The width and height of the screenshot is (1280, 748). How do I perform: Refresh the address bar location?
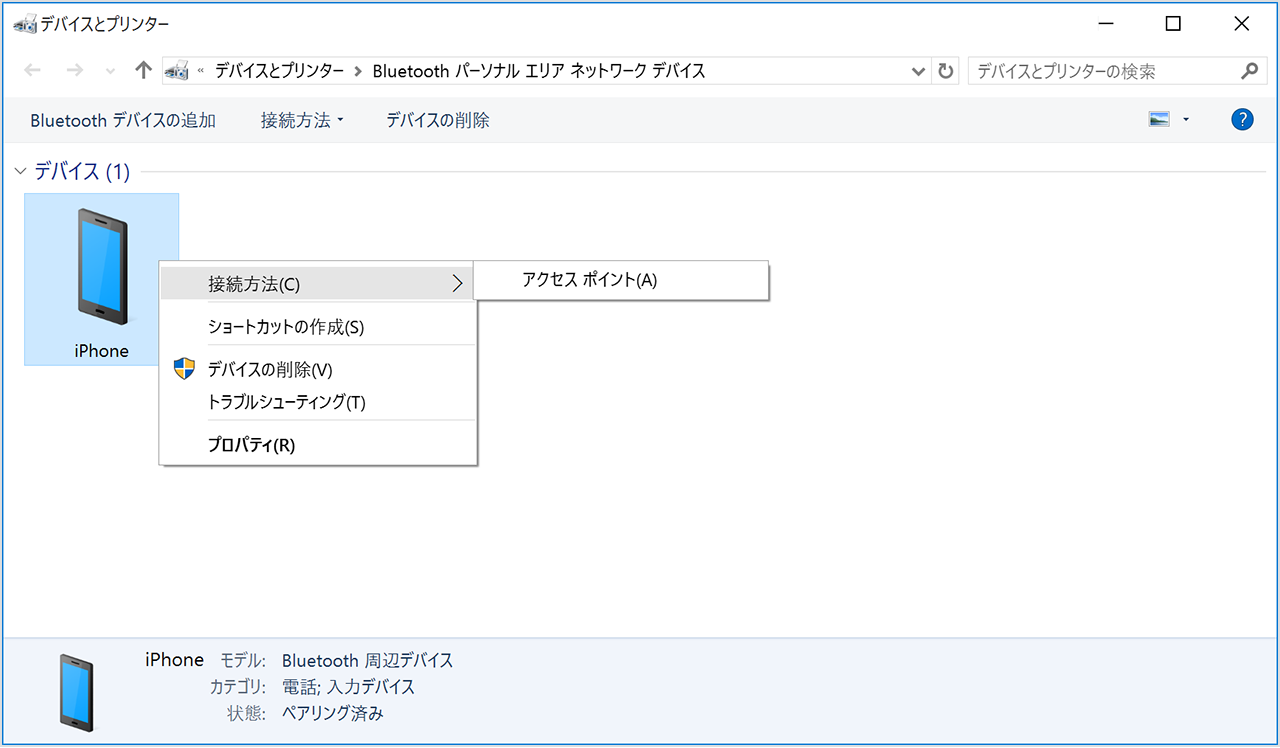945,71
